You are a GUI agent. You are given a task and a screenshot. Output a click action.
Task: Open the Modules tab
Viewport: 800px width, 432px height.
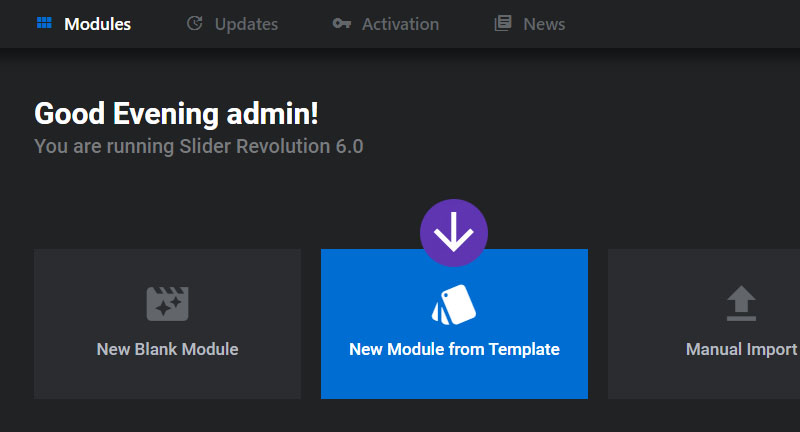(84, 24)
